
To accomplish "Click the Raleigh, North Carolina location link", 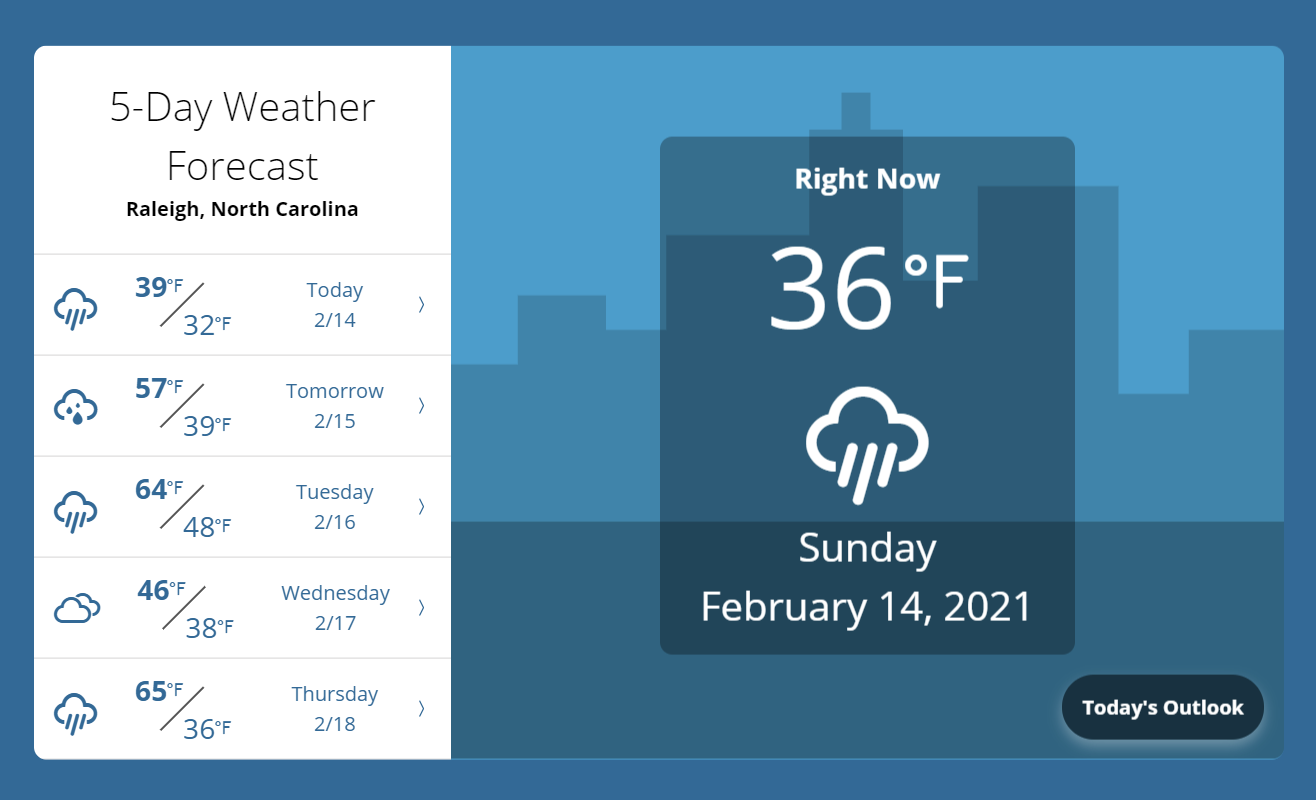I will (x=242, y=209).
